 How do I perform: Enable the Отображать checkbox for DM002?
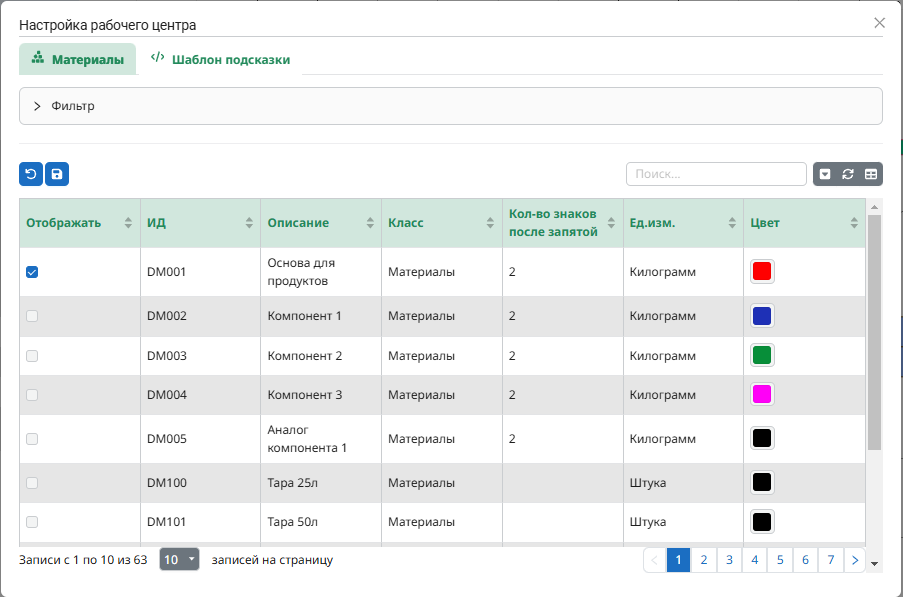[x=32, y=316]
